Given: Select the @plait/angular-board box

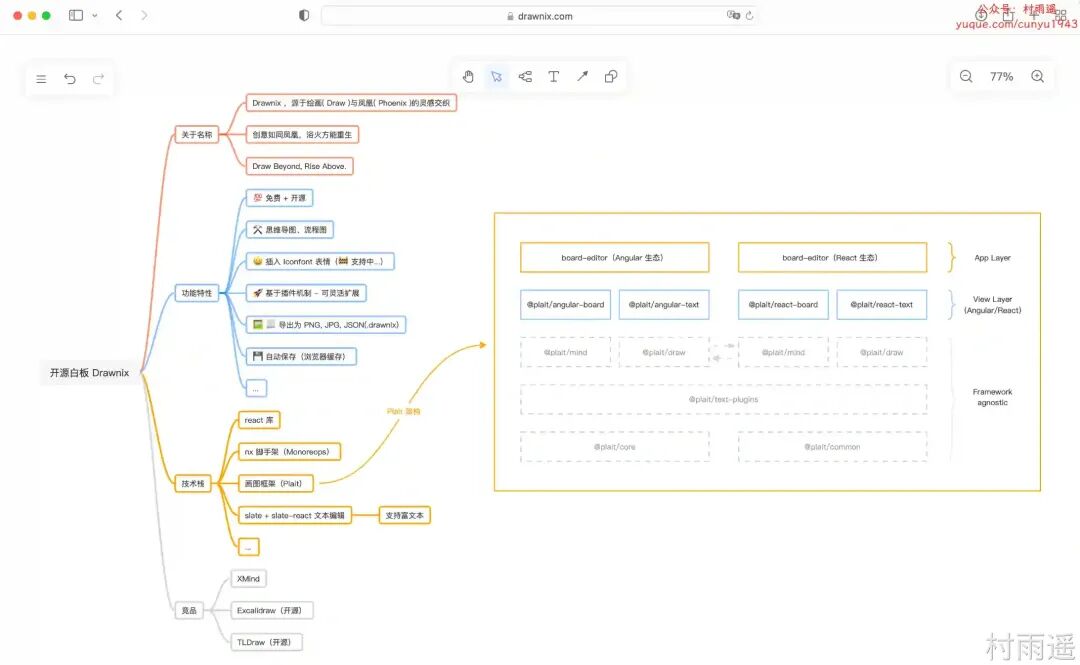Looking at the screenshot, I should pos(565,305).
